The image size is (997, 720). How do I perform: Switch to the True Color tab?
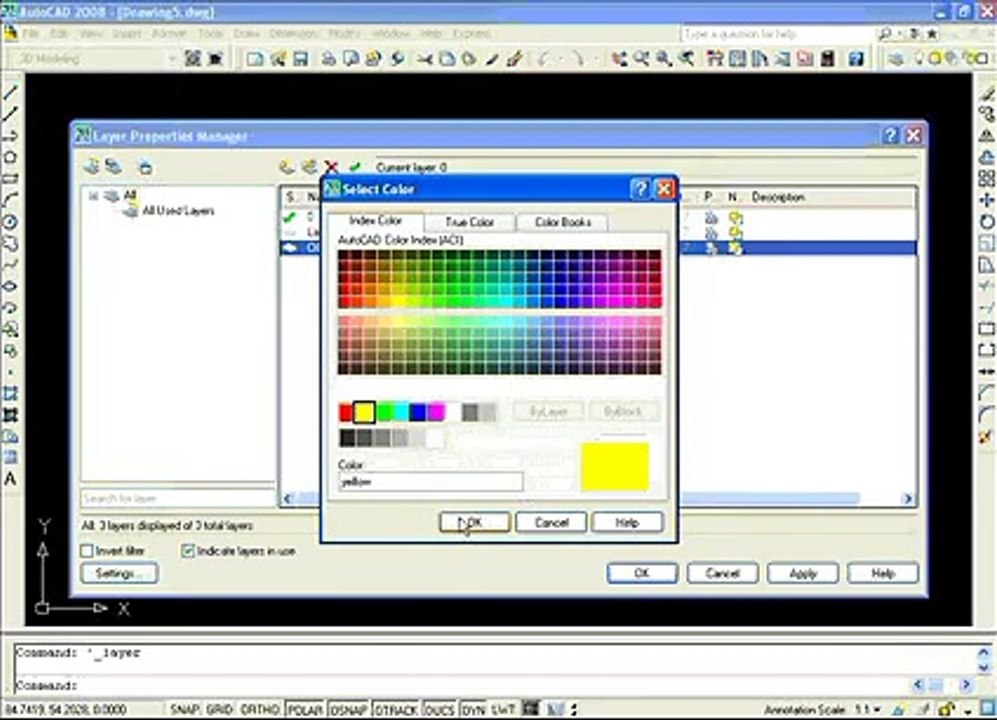tap(469, 222)
